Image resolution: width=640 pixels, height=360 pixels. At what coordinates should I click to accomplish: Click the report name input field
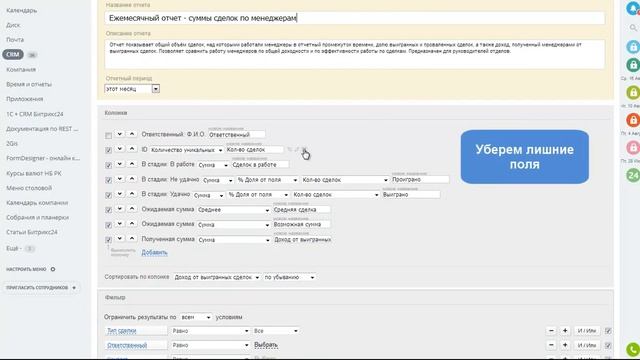[355, 18]
